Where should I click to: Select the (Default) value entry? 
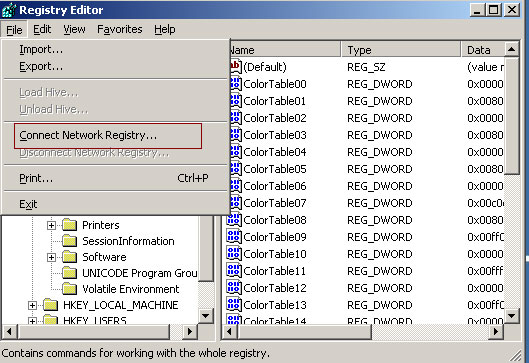tap(265, 67)
